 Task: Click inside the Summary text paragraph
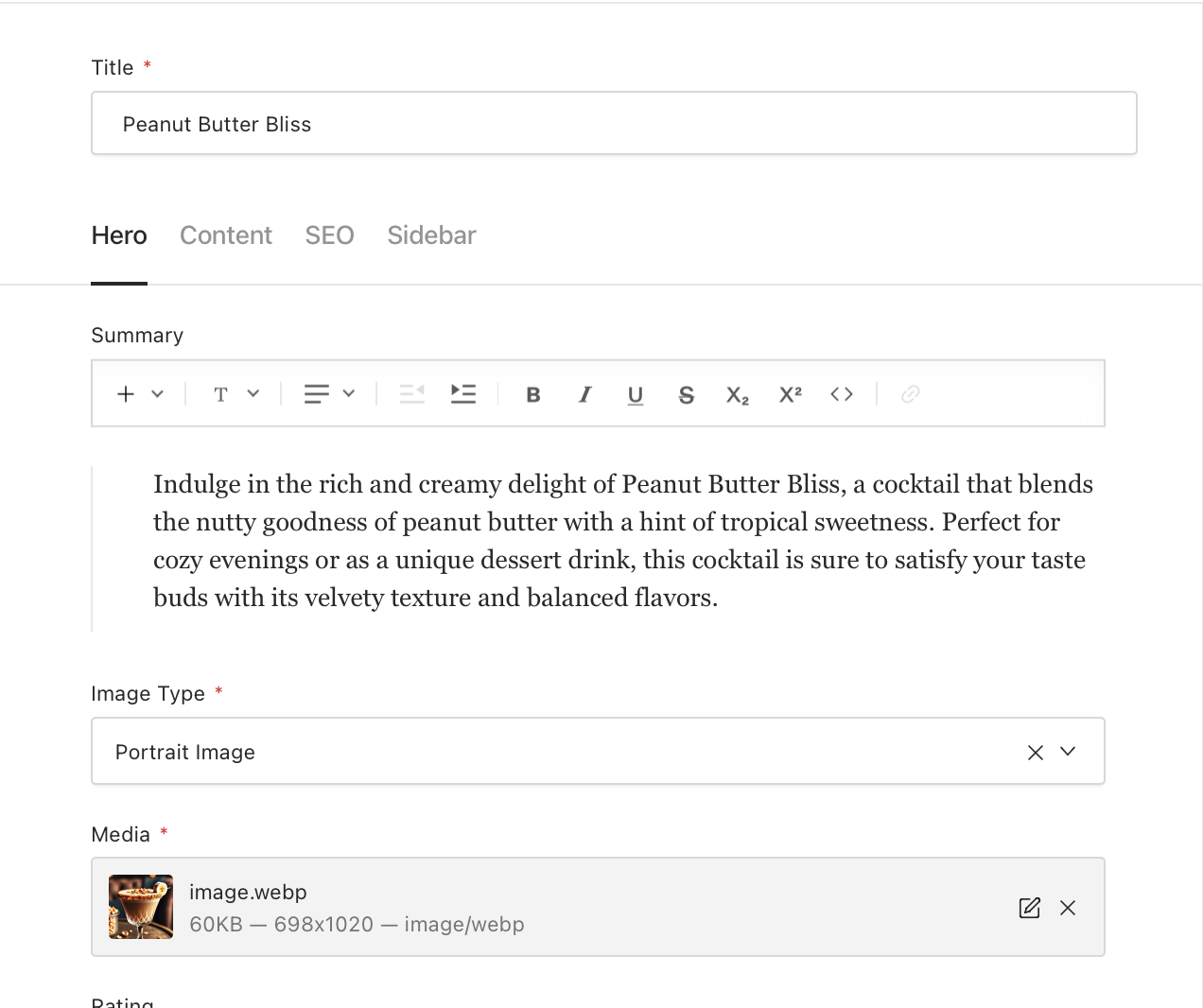[623, 541]
